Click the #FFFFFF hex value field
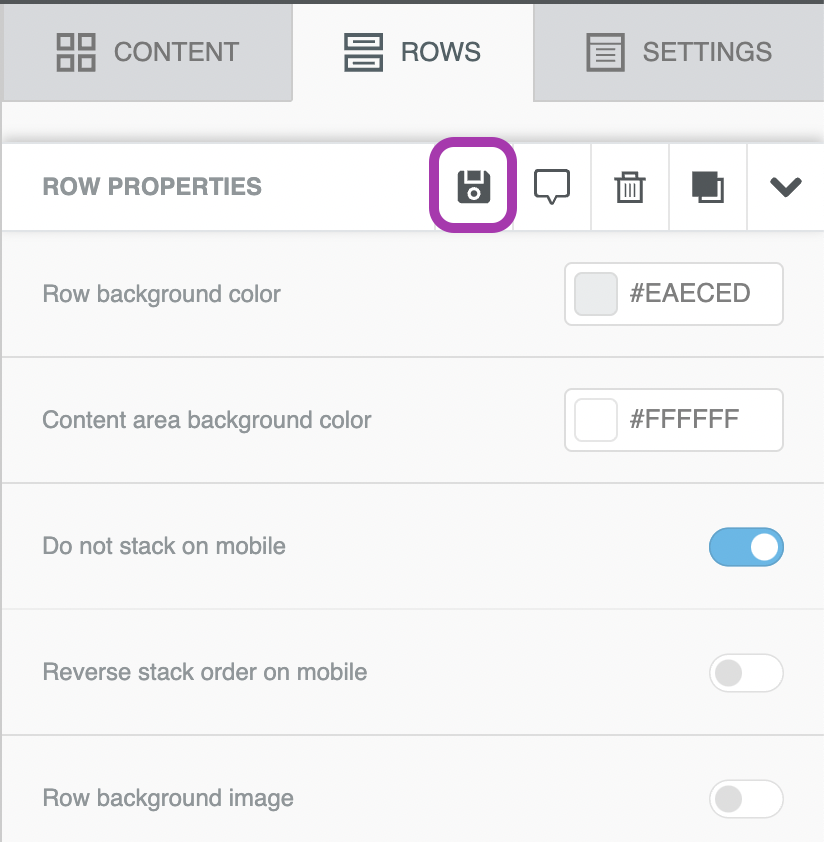 [x=684, y=419]
